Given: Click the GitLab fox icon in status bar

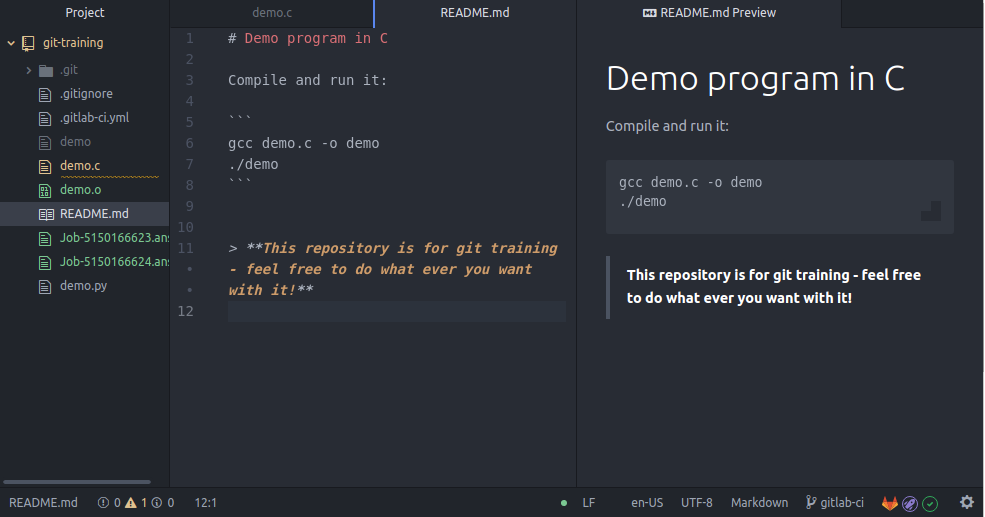Looking at the screenshot, I should point(889,503).
